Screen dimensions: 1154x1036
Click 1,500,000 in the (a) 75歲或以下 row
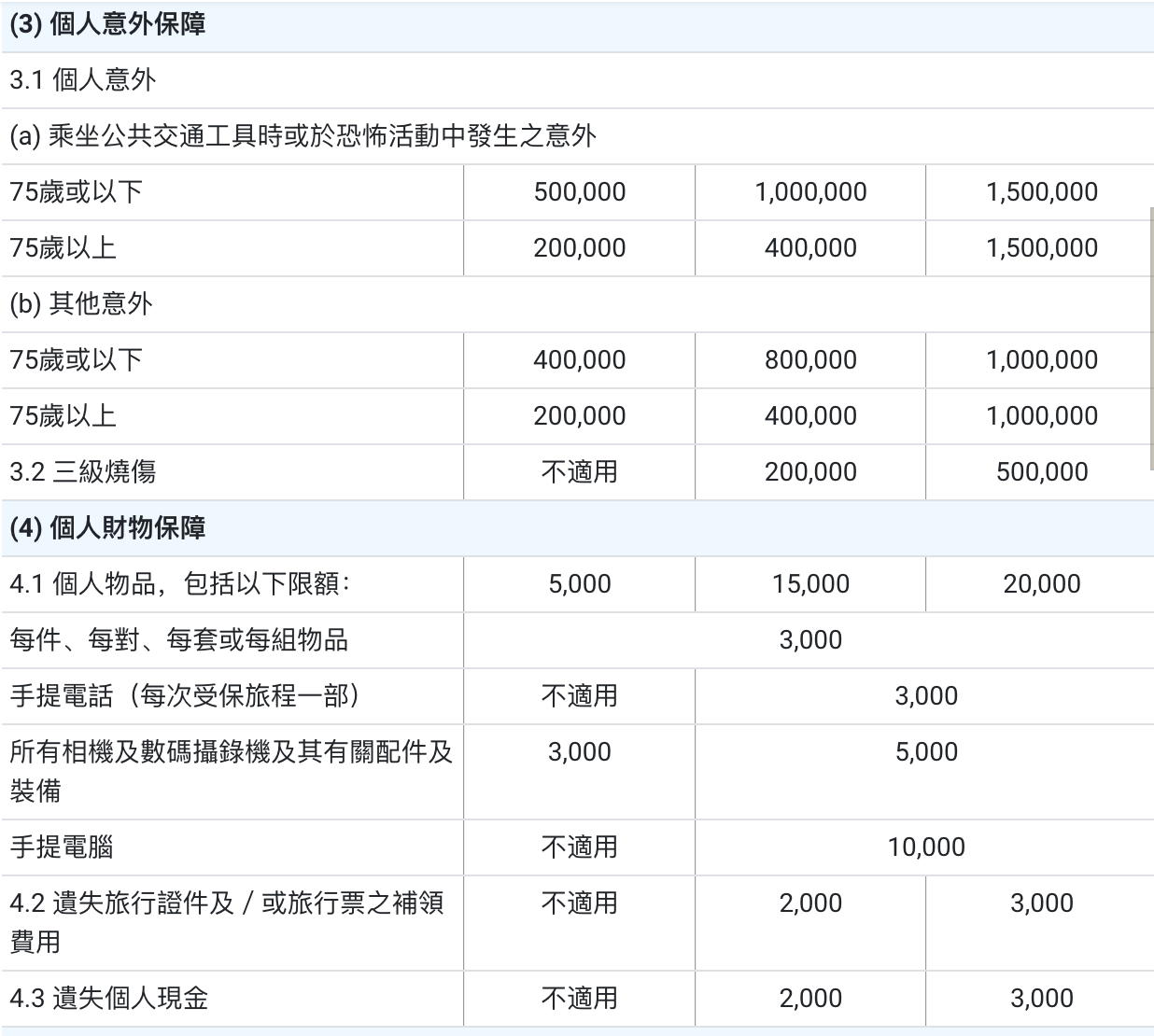pos(1042,192)
